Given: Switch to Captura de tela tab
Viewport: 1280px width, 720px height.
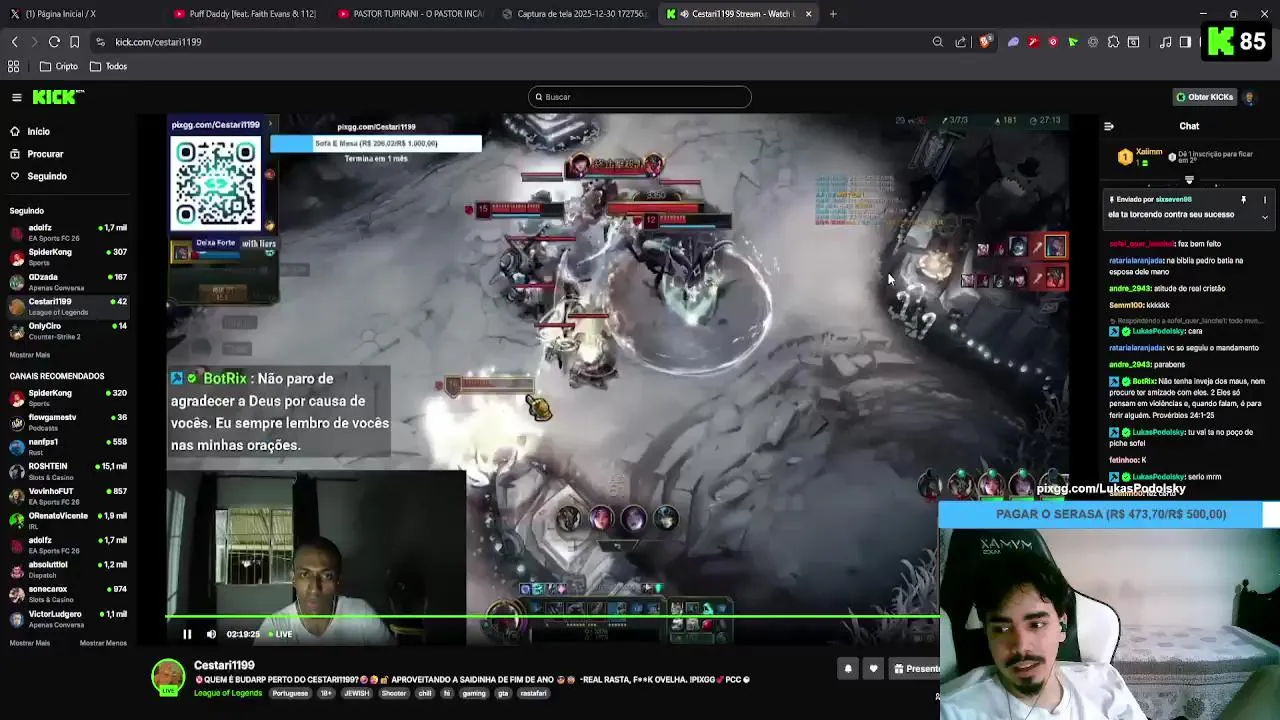Looking at the screenshot, I should tap(575, 14).
